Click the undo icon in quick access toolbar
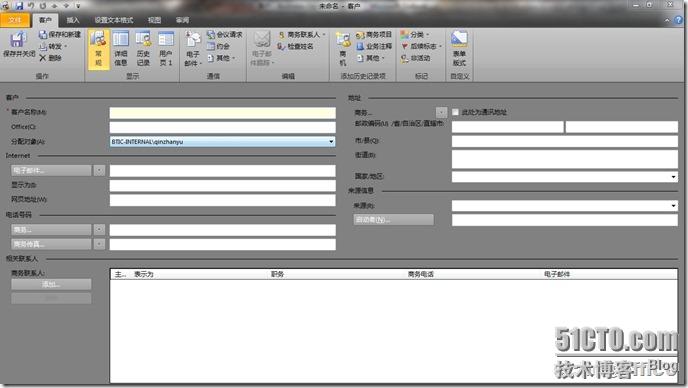This screenshot has width=688, height=388. (x=31, y=6)
